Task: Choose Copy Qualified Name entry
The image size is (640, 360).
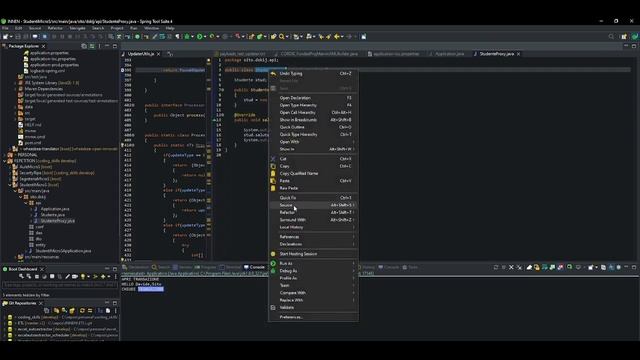Action: click(313, 173)
